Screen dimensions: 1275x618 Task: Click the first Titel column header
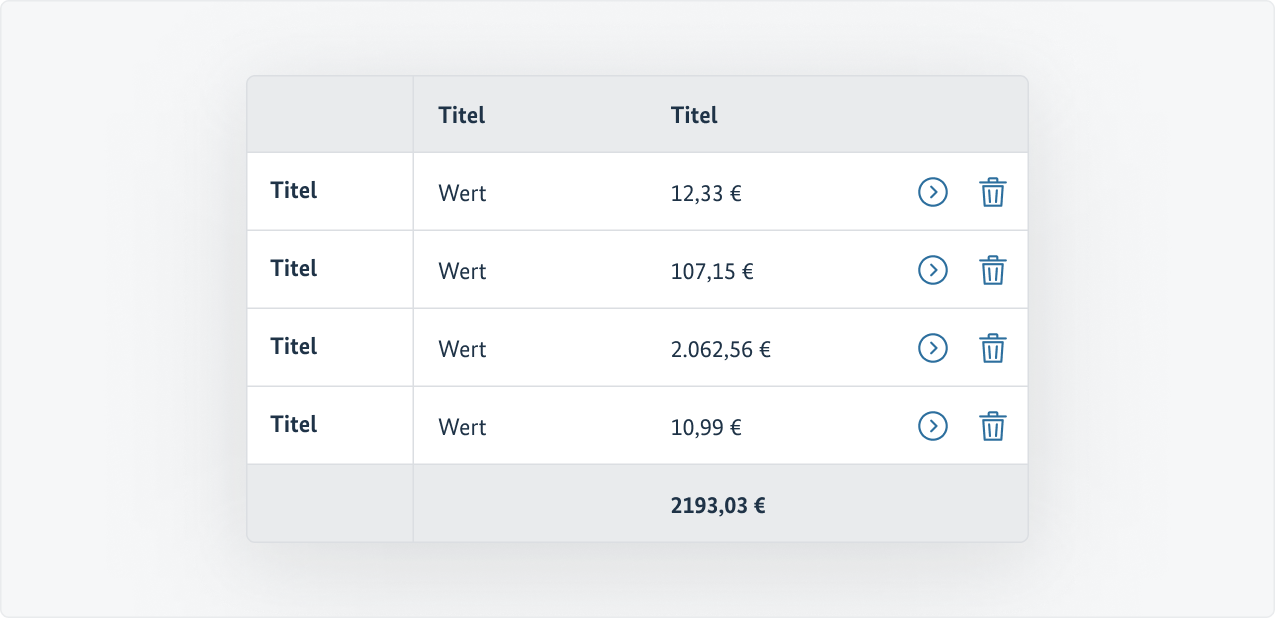462,115
